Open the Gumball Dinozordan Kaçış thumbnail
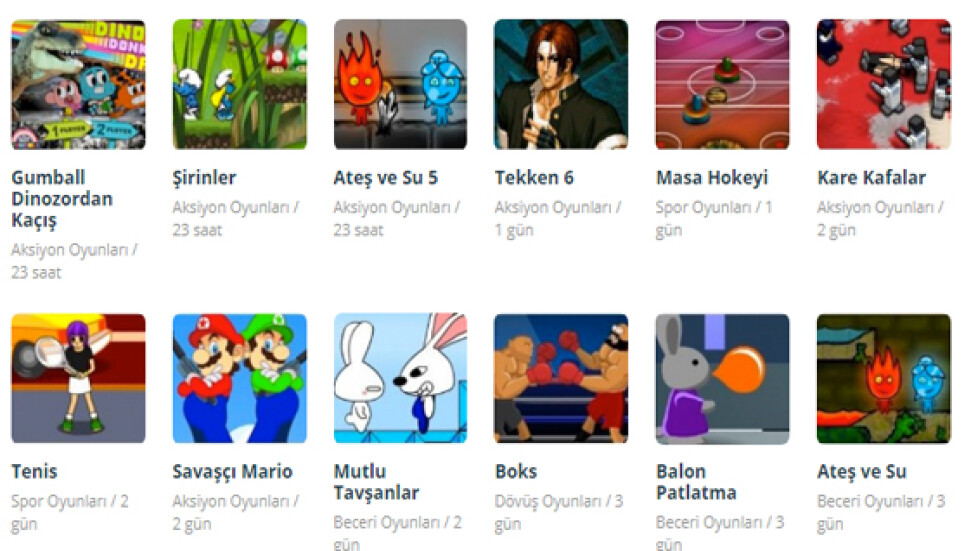The height and width of the screenshot is (551, 971). click(79, 84)
